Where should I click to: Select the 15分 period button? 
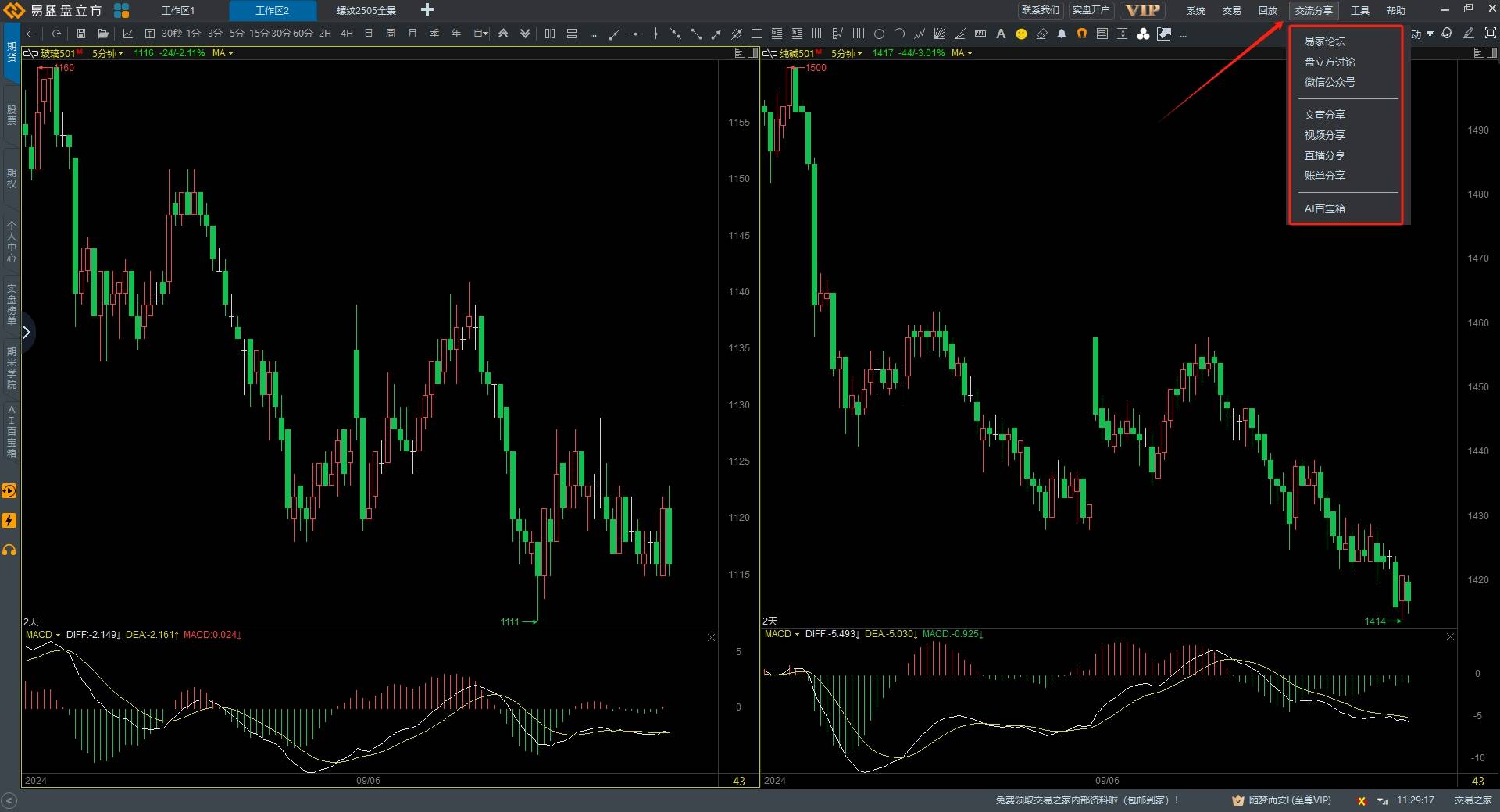[259, 34]
